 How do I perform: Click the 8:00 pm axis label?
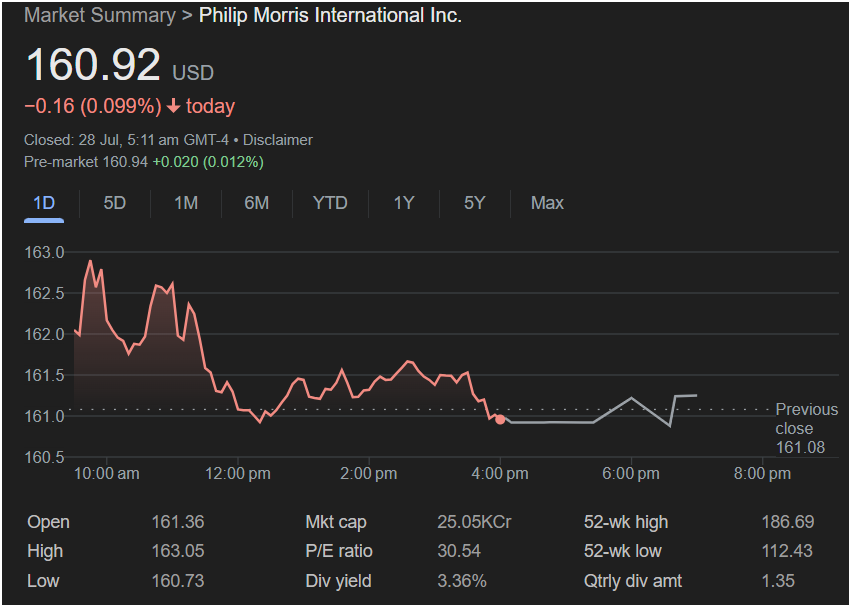click(x=762, y=473)
